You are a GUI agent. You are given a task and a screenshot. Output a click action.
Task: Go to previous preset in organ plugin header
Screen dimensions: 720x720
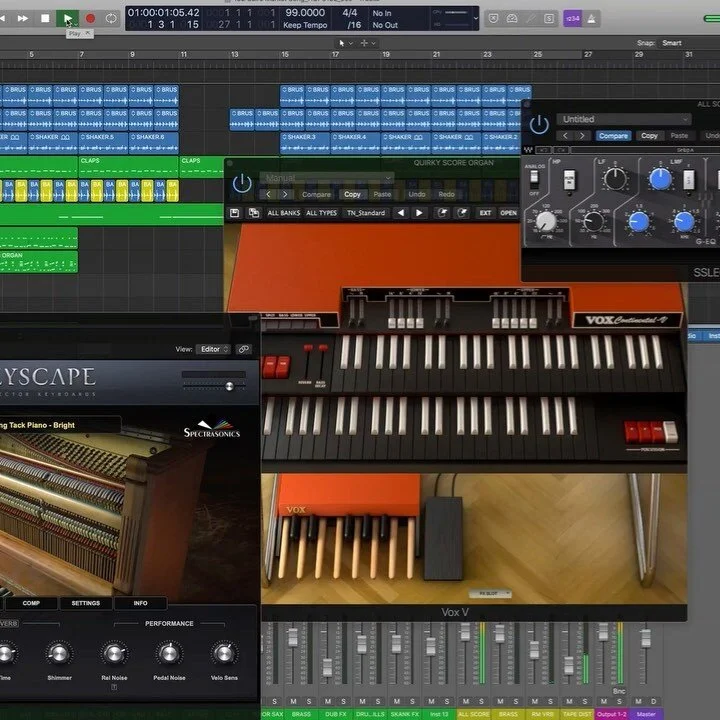tap(268, 194)
